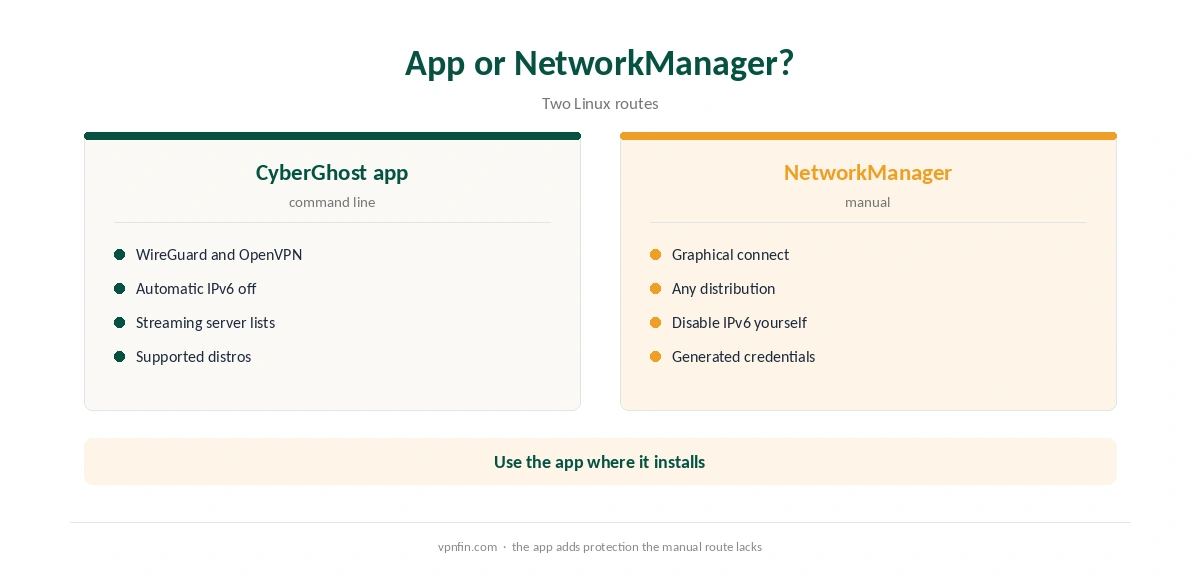The width and height of the screenshot is (1200, 576).
Task: Click orange bullet beside 'Generated credentials'
Action: [x=656, y=357]
